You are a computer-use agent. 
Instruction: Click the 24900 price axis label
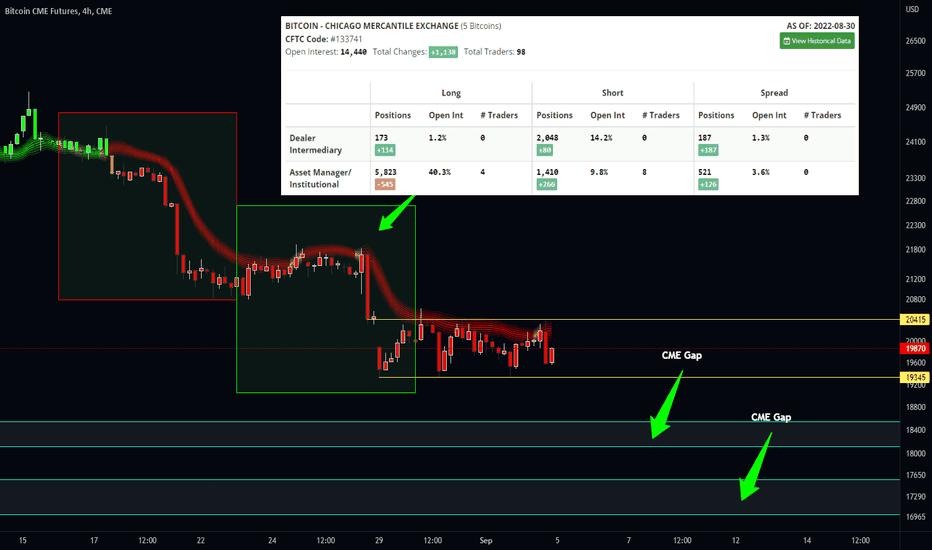click(x=915, y=108)
